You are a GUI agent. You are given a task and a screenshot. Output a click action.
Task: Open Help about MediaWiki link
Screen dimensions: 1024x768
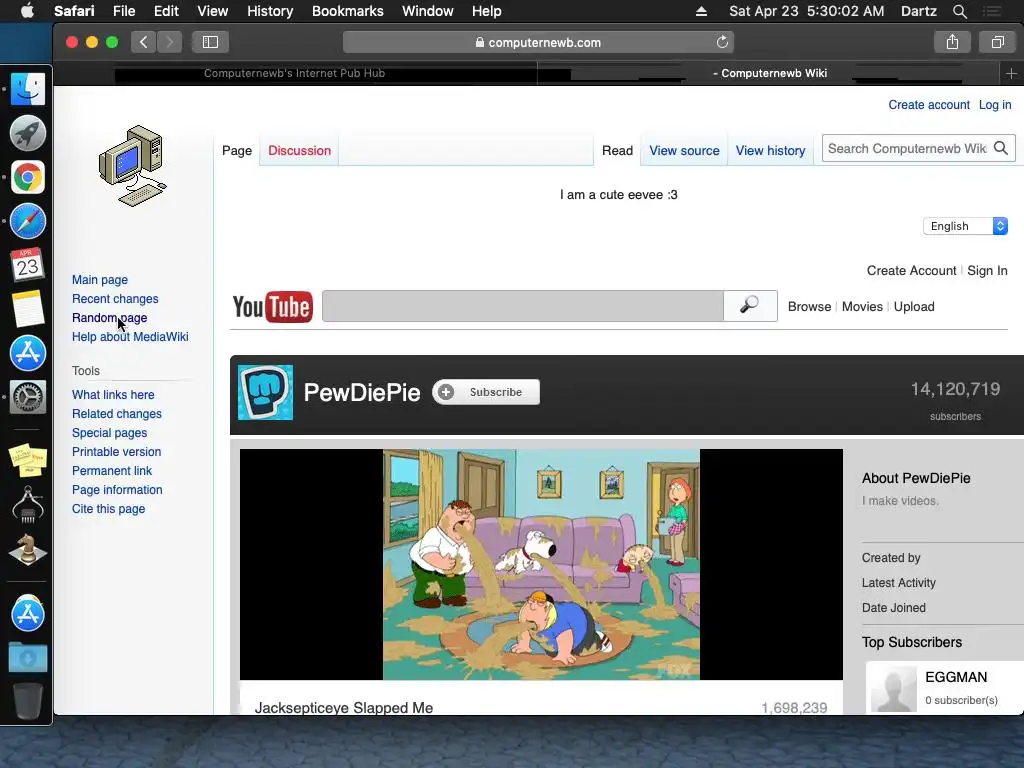pos(130,336)
